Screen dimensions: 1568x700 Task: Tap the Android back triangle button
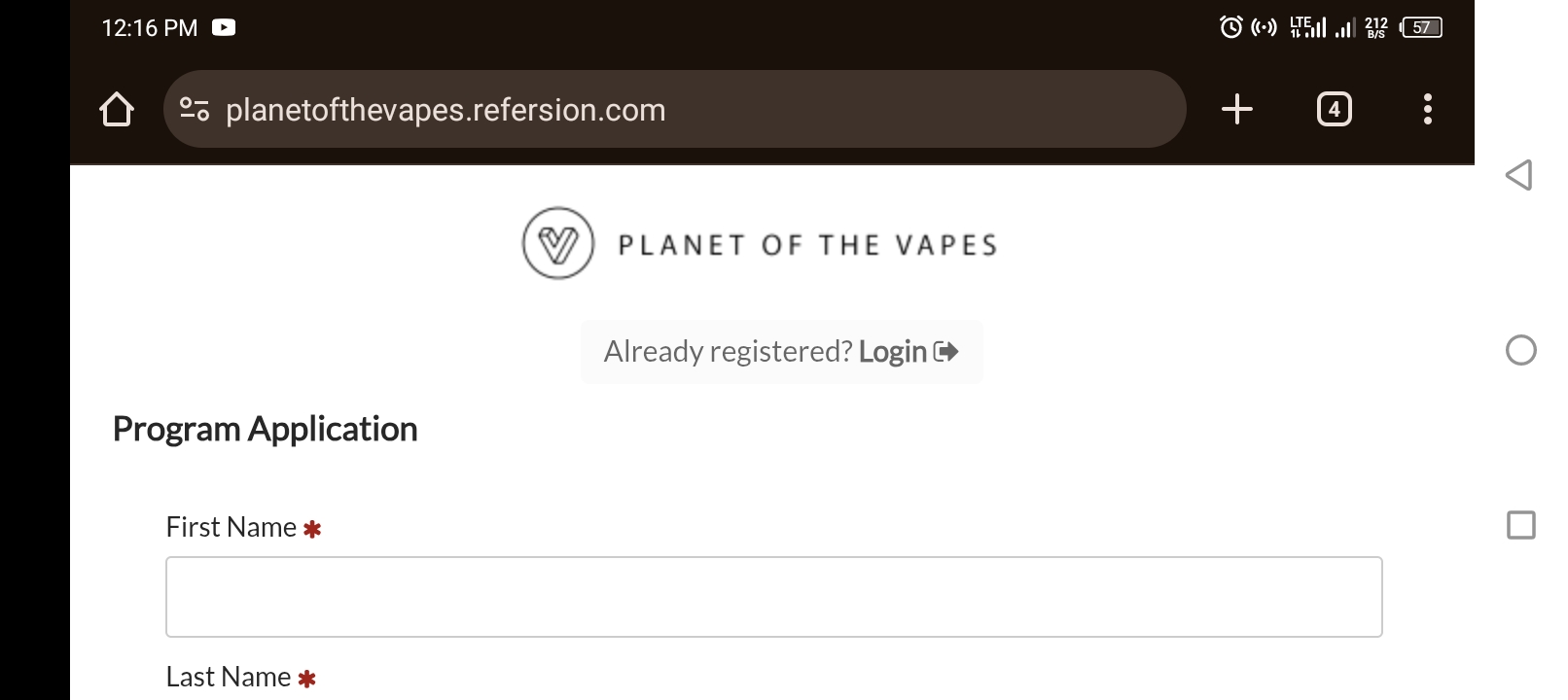point(1519,175)
